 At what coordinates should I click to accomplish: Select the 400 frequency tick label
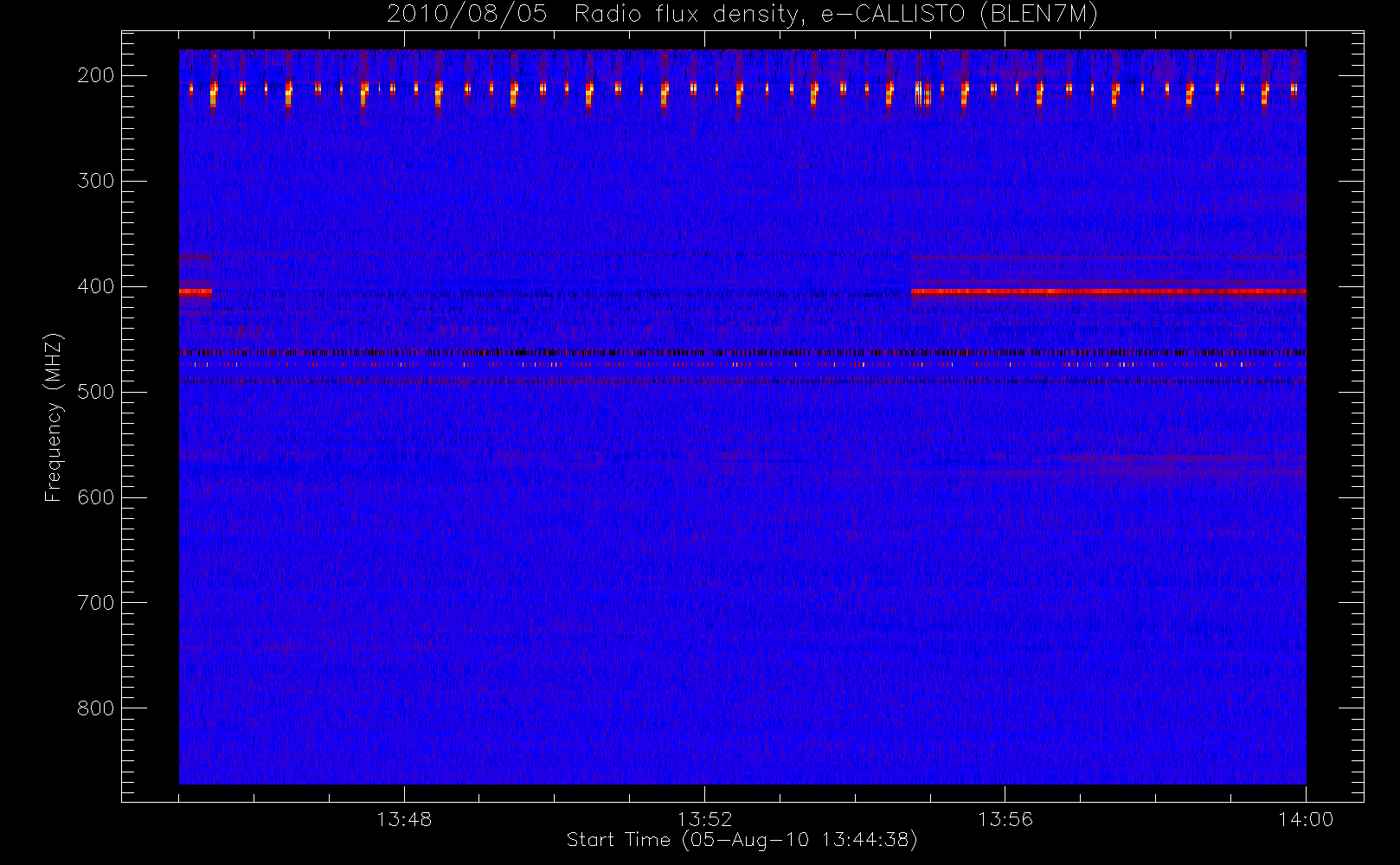pyautogui.click(x=96, y=286)
